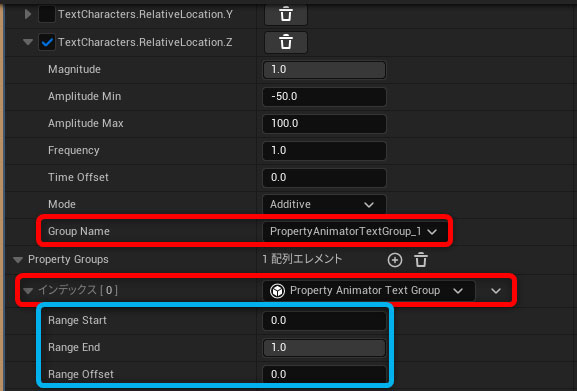Screen dimensions: 577x391
Task: Click the Time Offset value field
Action: point(324,177)
